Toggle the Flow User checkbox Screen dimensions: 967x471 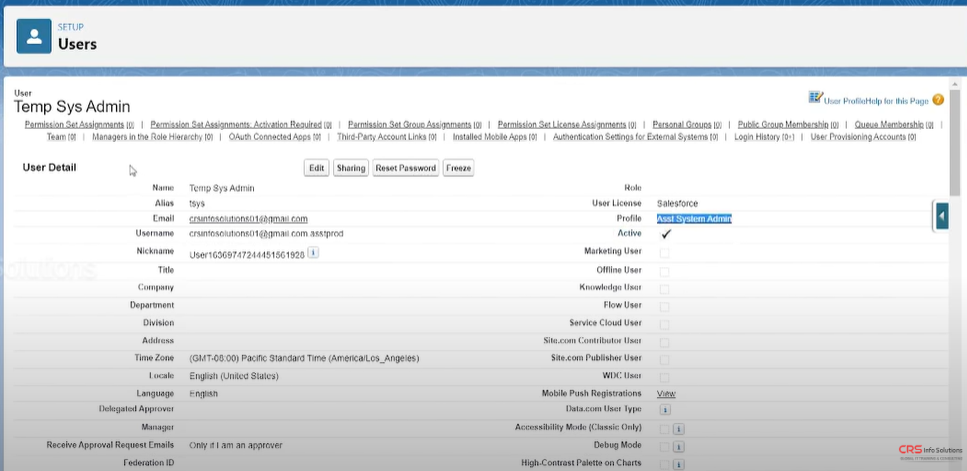point(664,305)
